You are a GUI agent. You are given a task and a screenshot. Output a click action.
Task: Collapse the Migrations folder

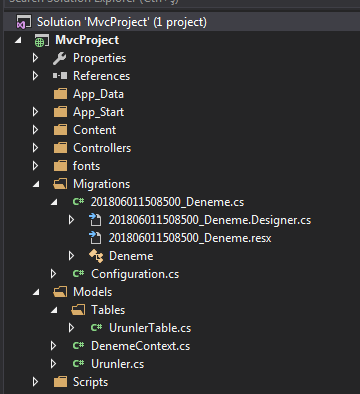click(x=36, y=184)
